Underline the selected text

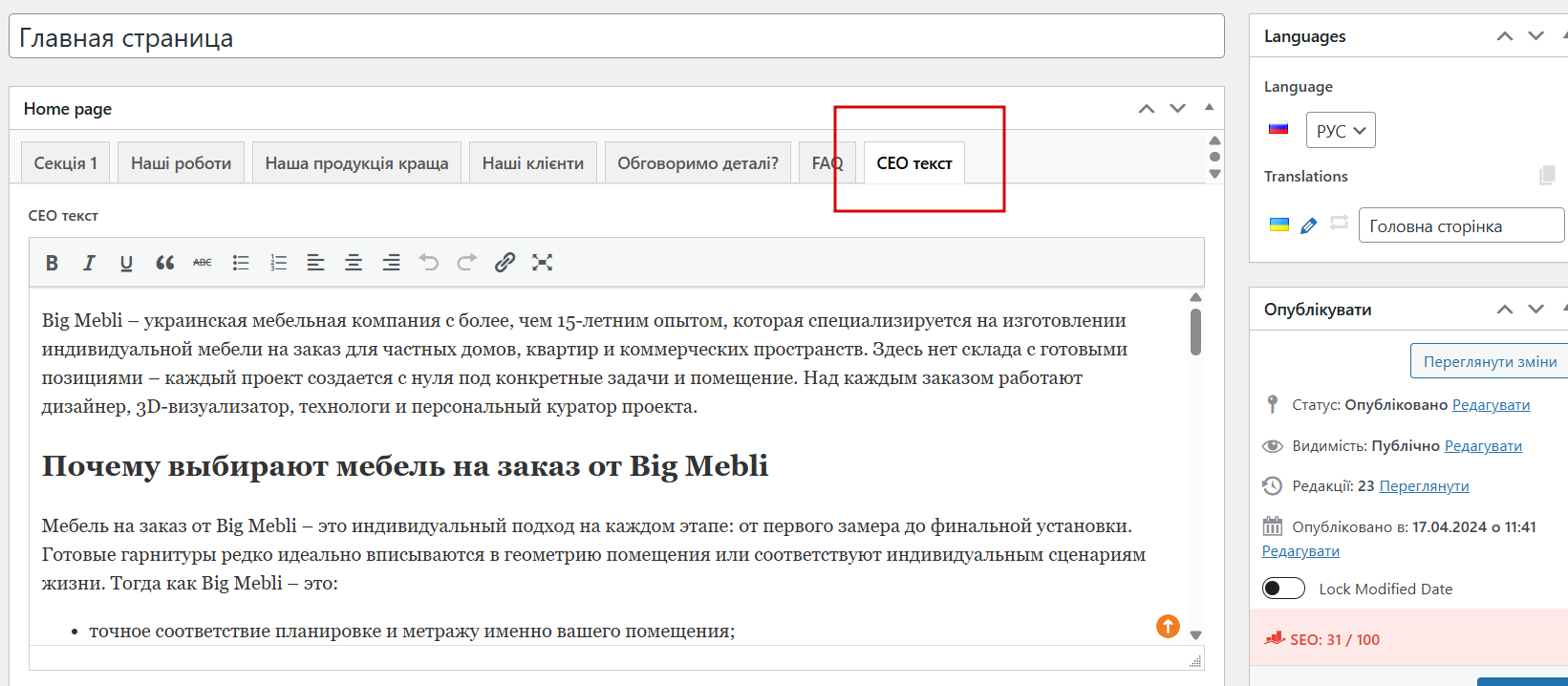click(126, 263)
